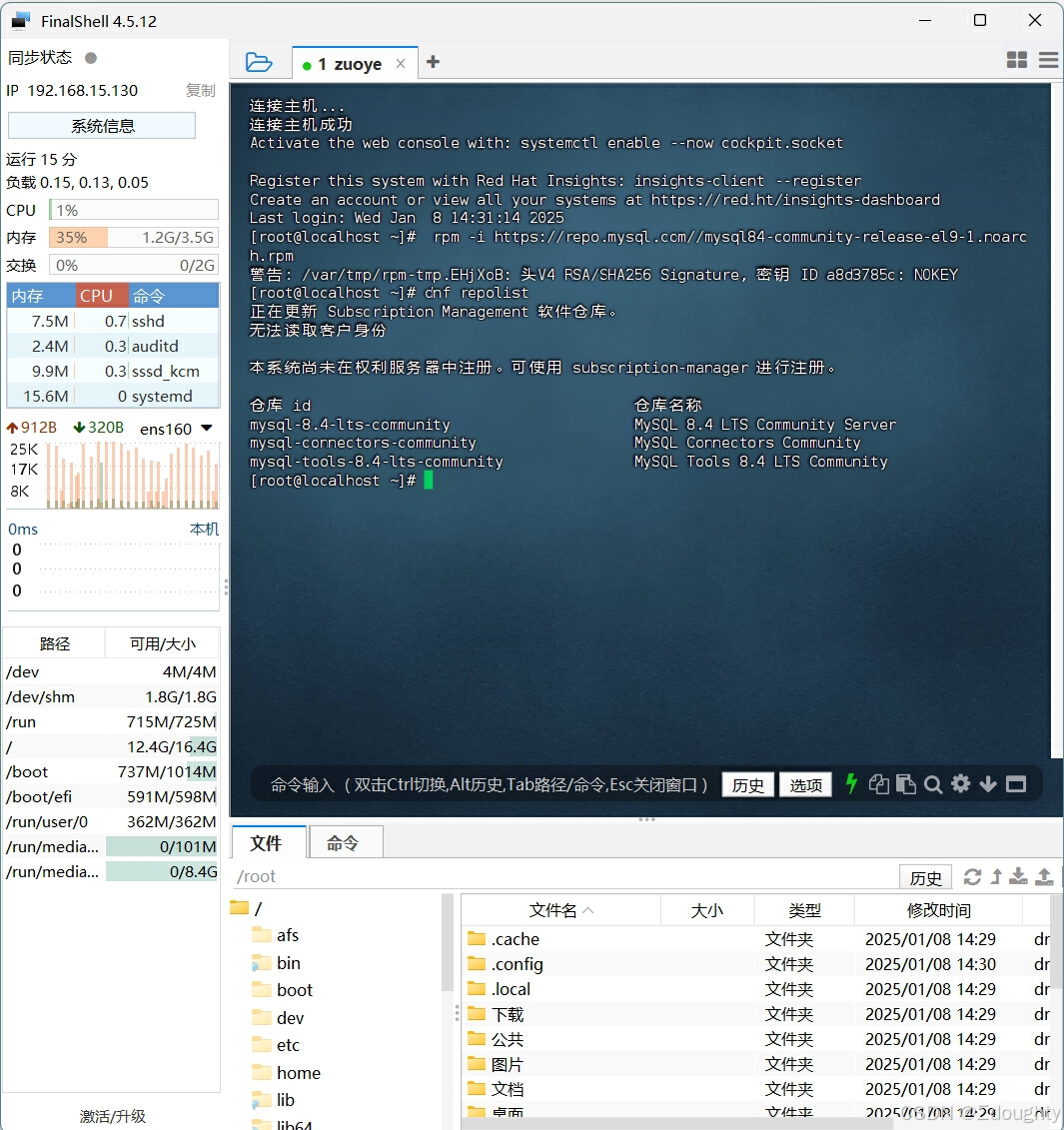Click the folder tree vertical scrollbar
The height and width of the screenshot is (1130, 1064).
pos(447,944)
